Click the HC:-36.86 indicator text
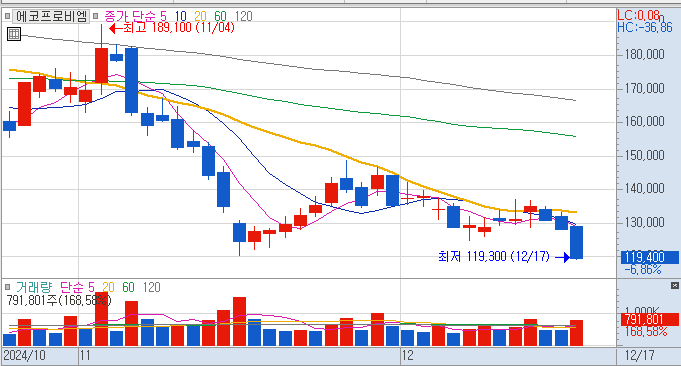This screenshot has height=366, width=681. [645, 27]
